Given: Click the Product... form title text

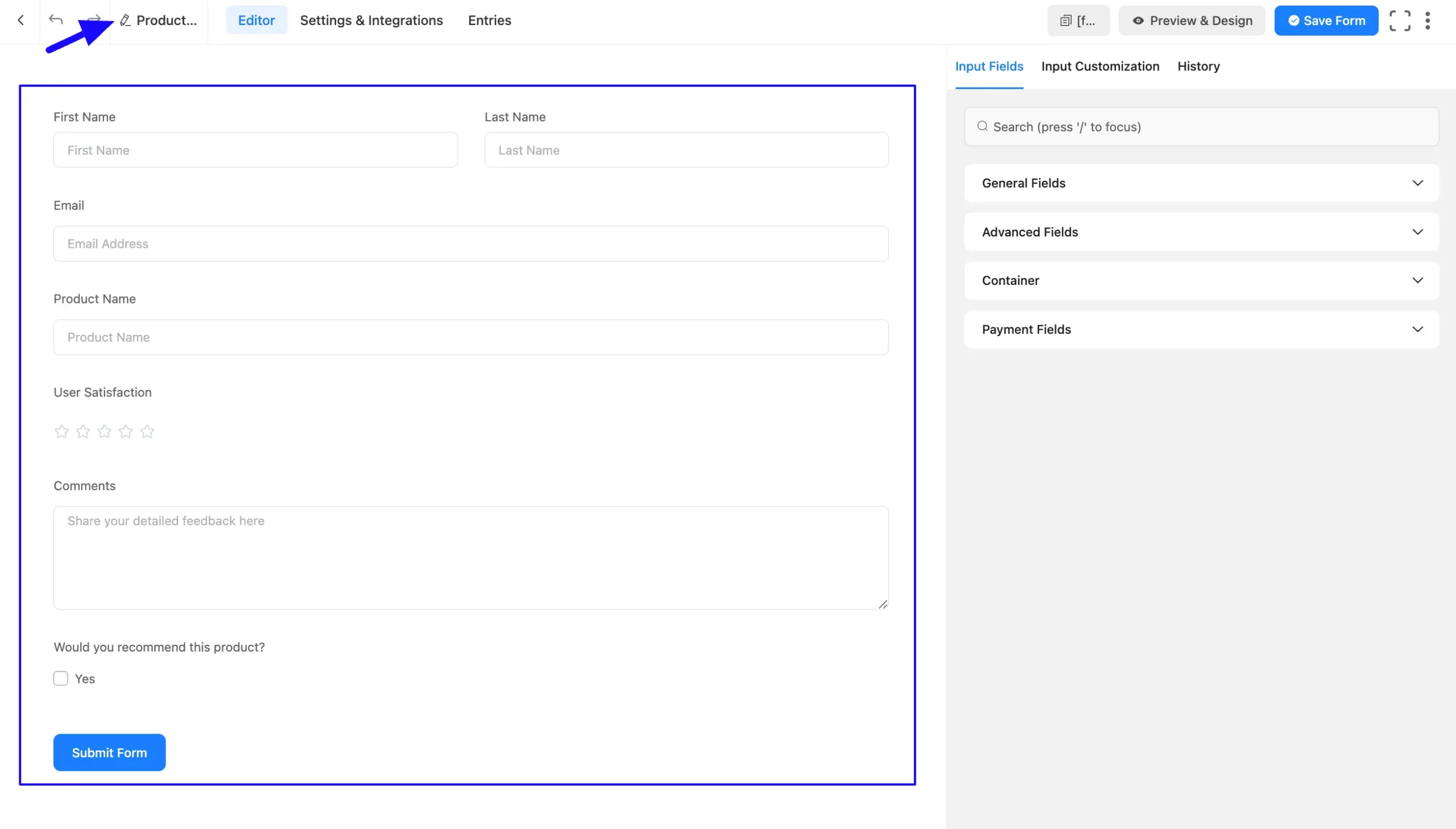Looking at the screenshot, I should [x=167, y=20].
